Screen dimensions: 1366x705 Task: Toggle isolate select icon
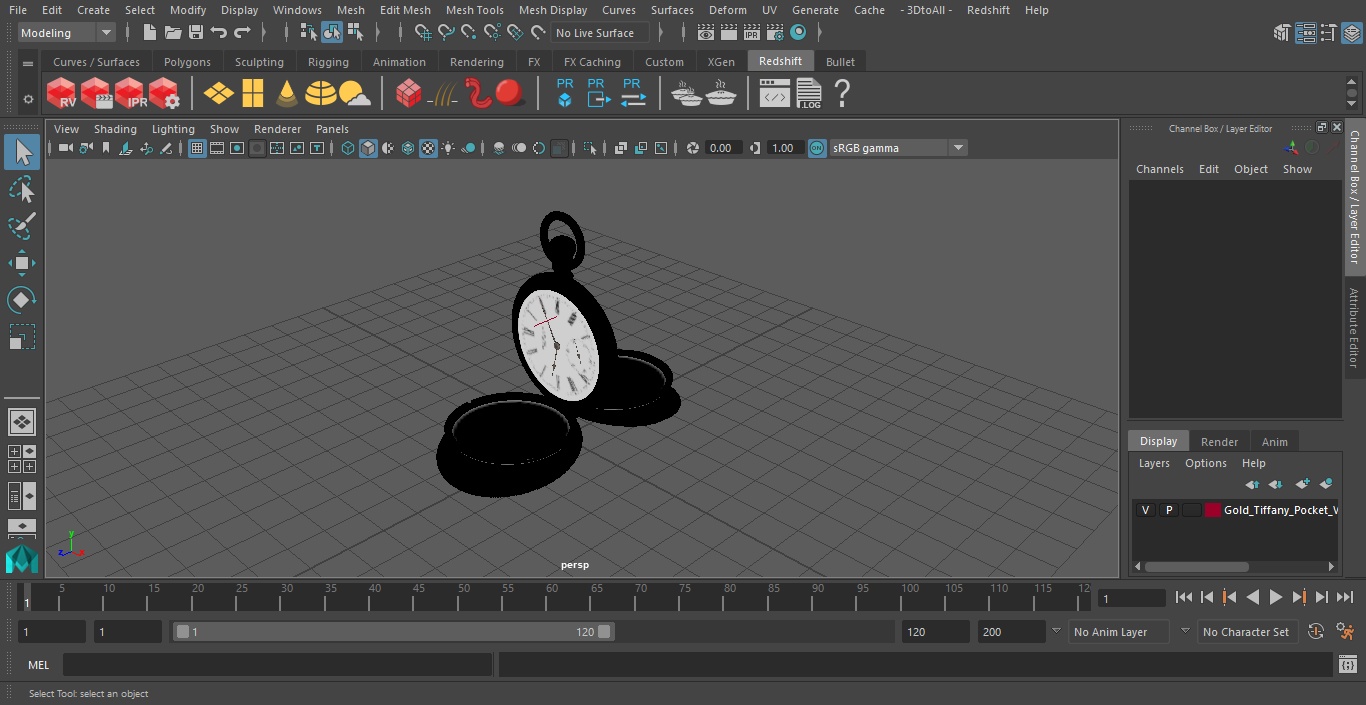tap(590, 148)
